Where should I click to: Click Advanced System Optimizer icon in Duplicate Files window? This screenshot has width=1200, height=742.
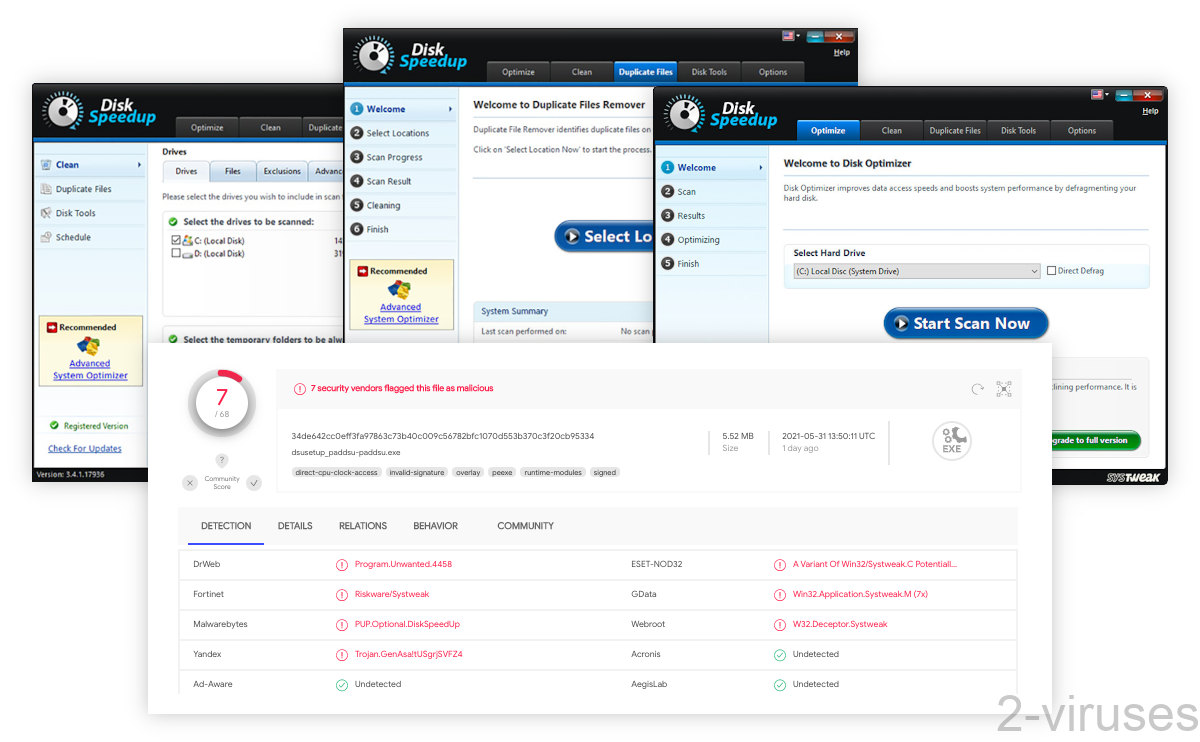tap(400, 290)
